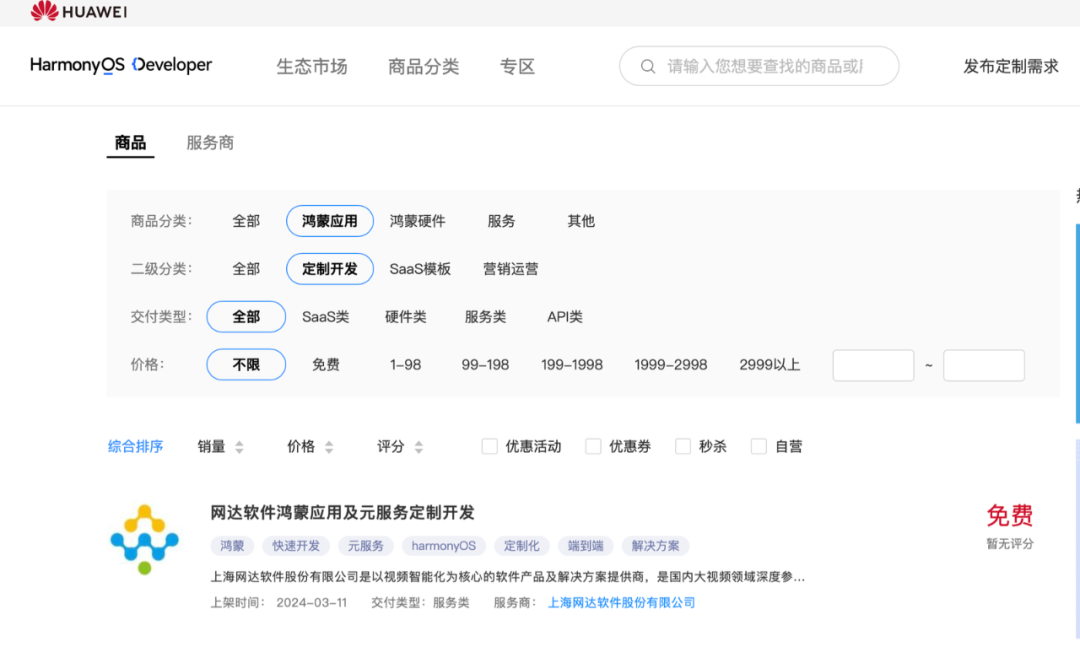Click the 解决方案 tag

pos(656,546)
